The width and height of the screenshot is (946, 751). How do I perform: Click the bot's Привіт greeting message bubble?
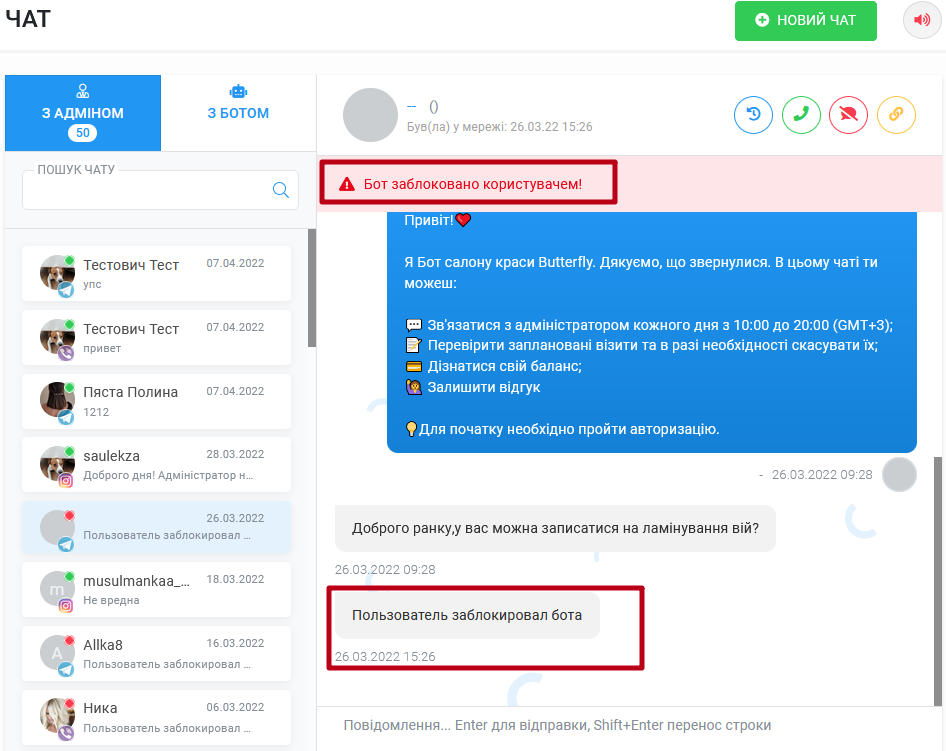coord(652,332)
